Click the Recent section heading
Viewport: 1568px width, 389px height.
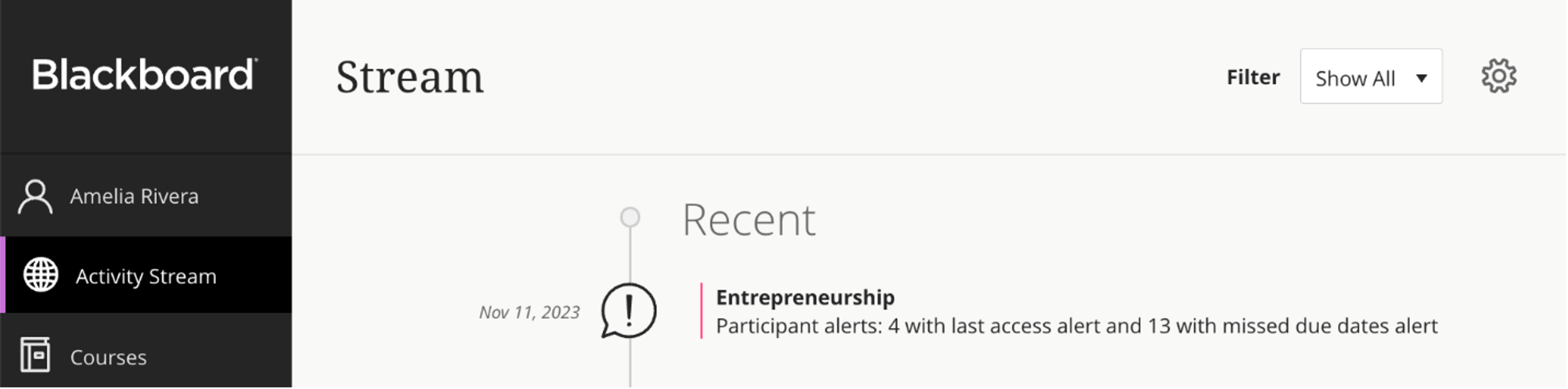point(749,220)
